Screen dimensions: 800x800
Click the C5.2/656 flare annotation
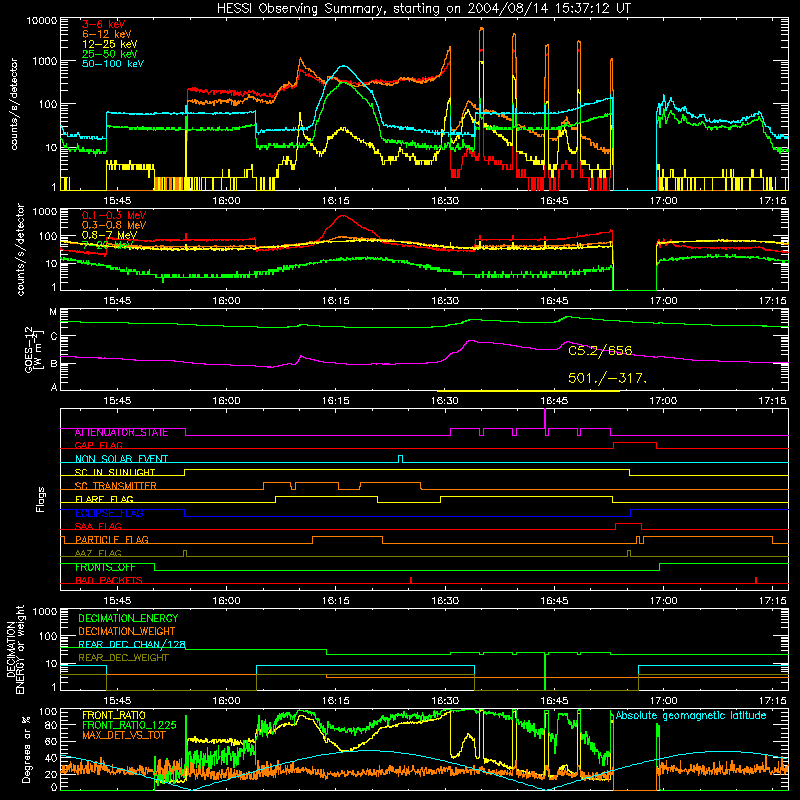(x=600, y=351)
